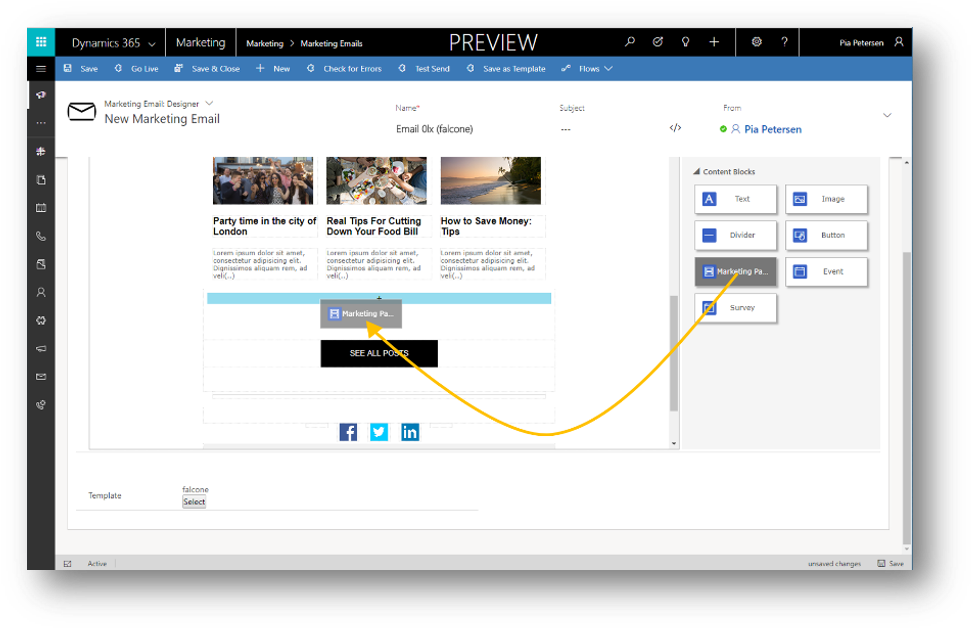
Task: Click 'Real Tips For Cutting Down' heading
Action: (374, 226)
